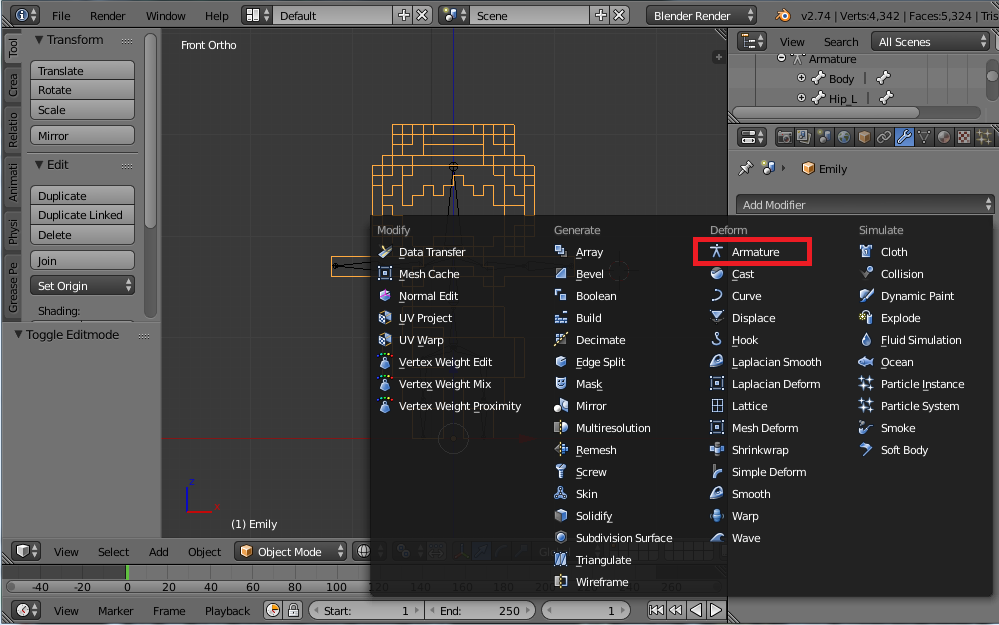Image resolution: width=999 pixels, height=625 pixels.
Task: Play animation in reverse
Action: pos(696,610)
